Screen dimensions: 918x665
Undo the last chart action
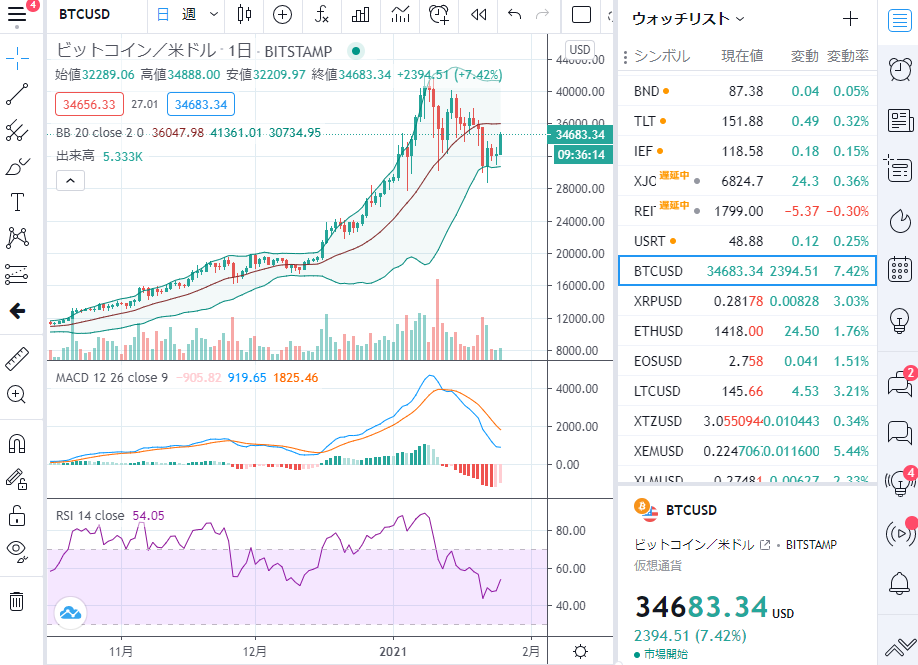coord(514,15)
